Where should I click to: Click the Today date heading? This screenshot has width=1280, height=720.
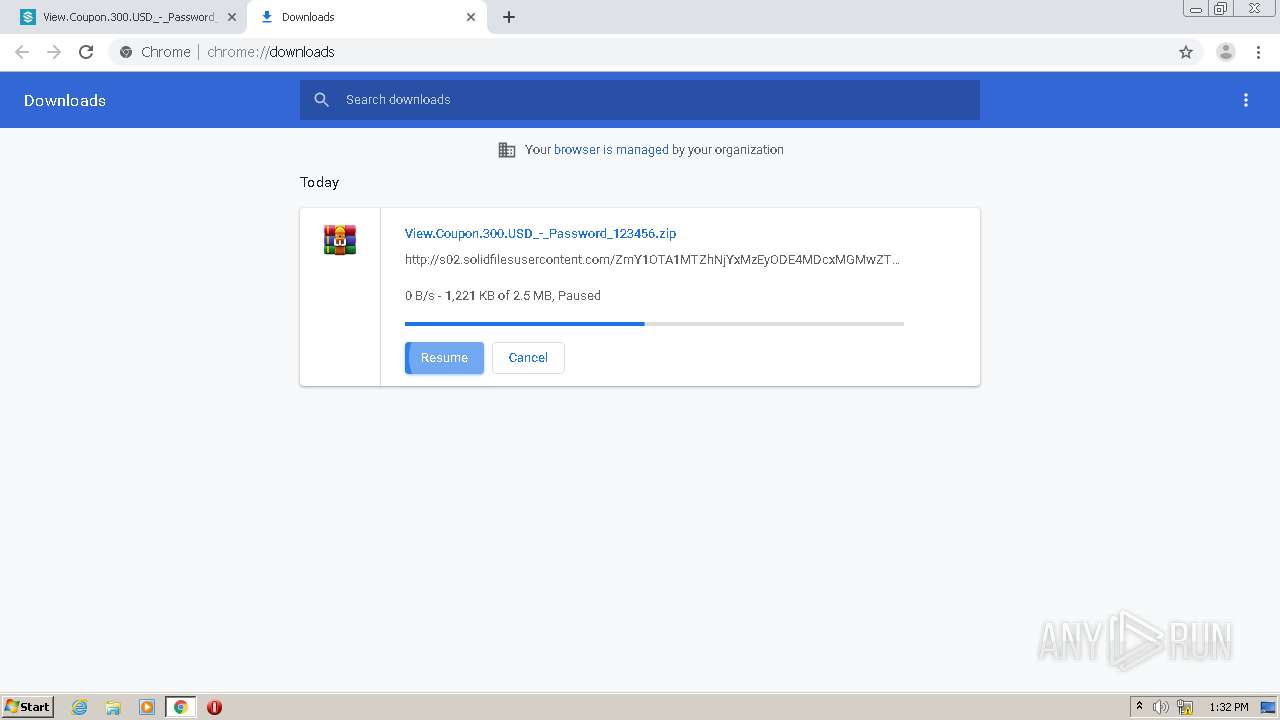coord(320,182)
